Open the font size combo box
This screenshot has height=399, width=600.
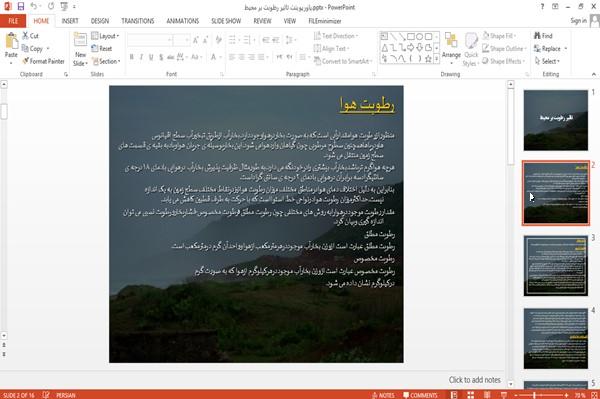[x=181, y=40]
